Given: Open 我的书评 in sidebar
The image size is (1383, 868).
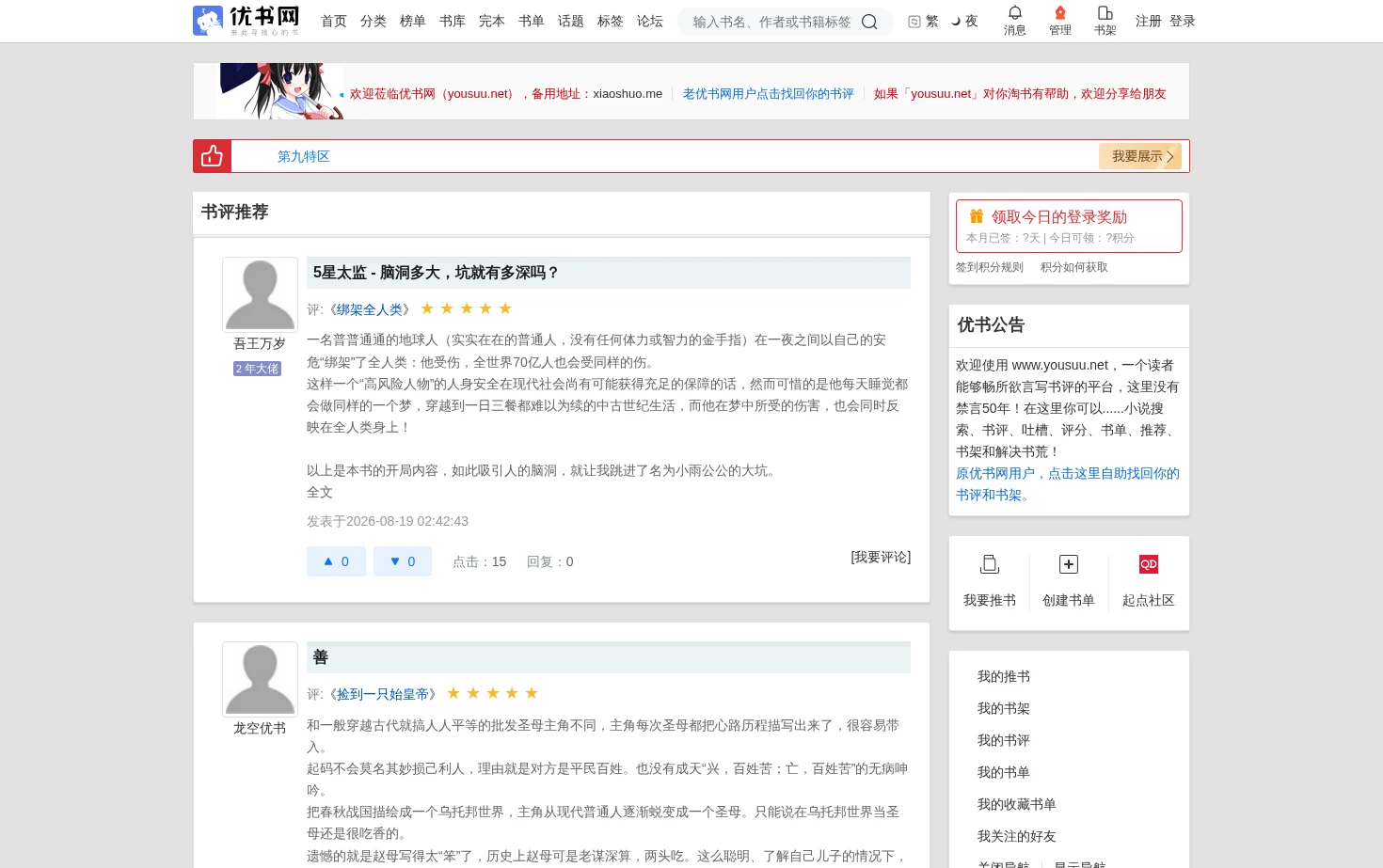Looking at the screenshot, I should tap(1004, 740).
